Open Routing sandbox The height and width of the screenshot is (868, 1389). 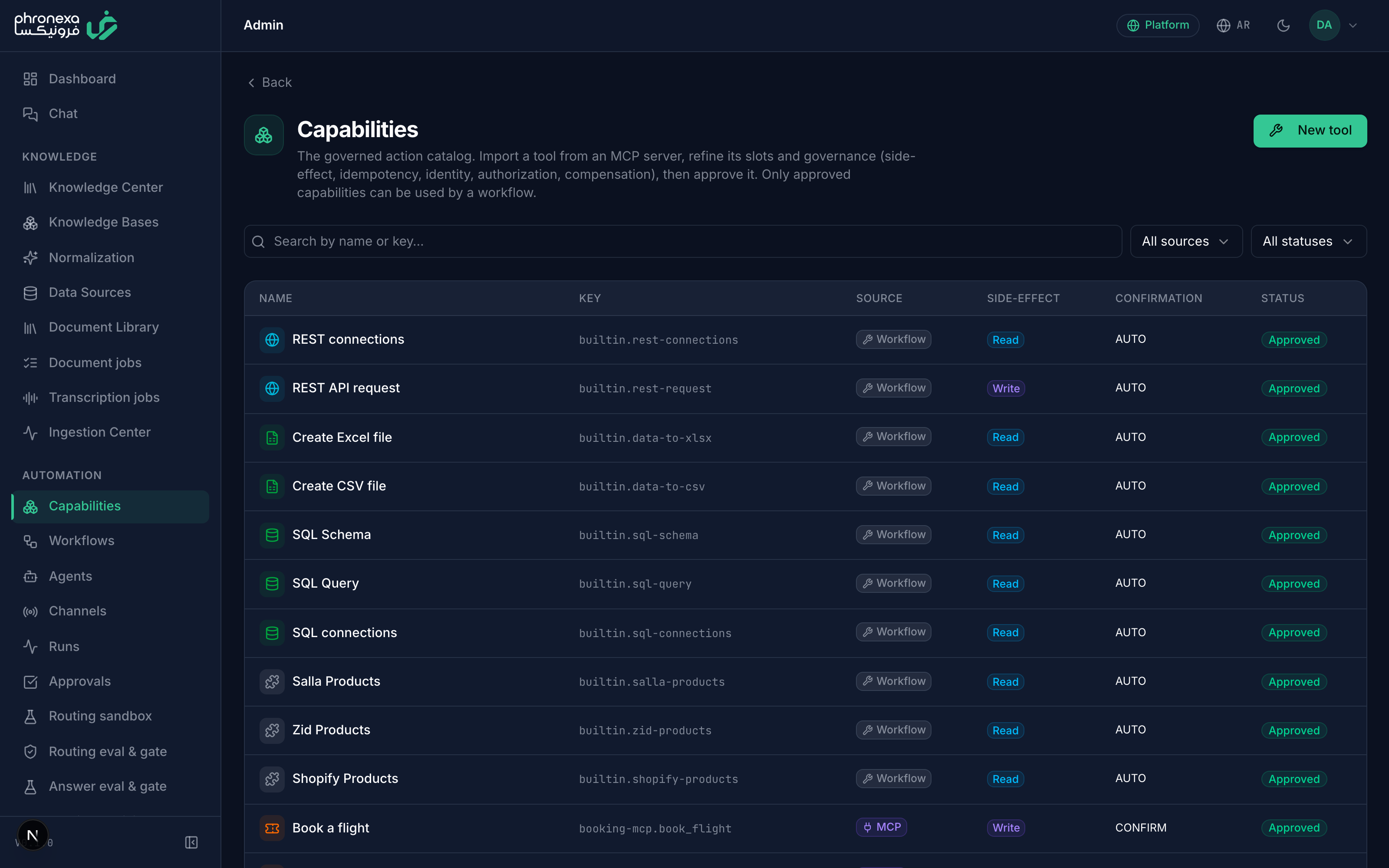pos(110,717)
